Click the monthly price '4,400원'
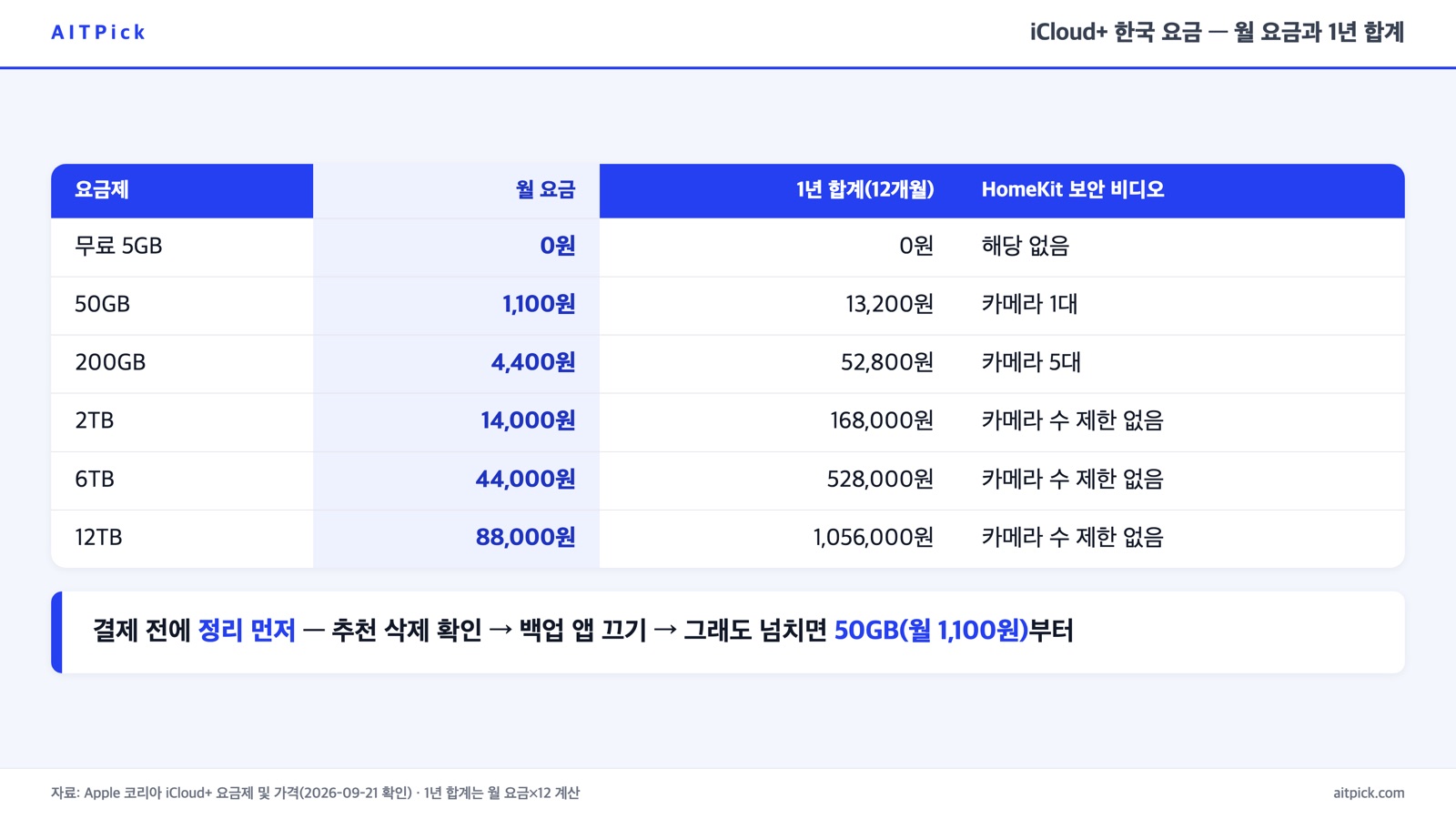 tap(533, 362)
